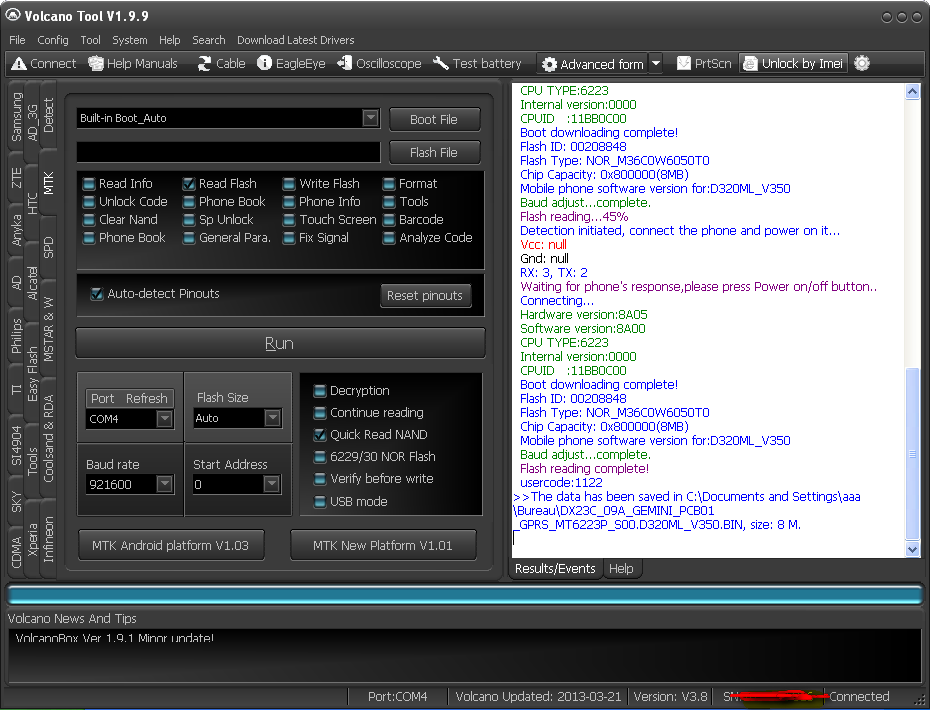Click the settings gear icon in toolbar

[862, 63]
